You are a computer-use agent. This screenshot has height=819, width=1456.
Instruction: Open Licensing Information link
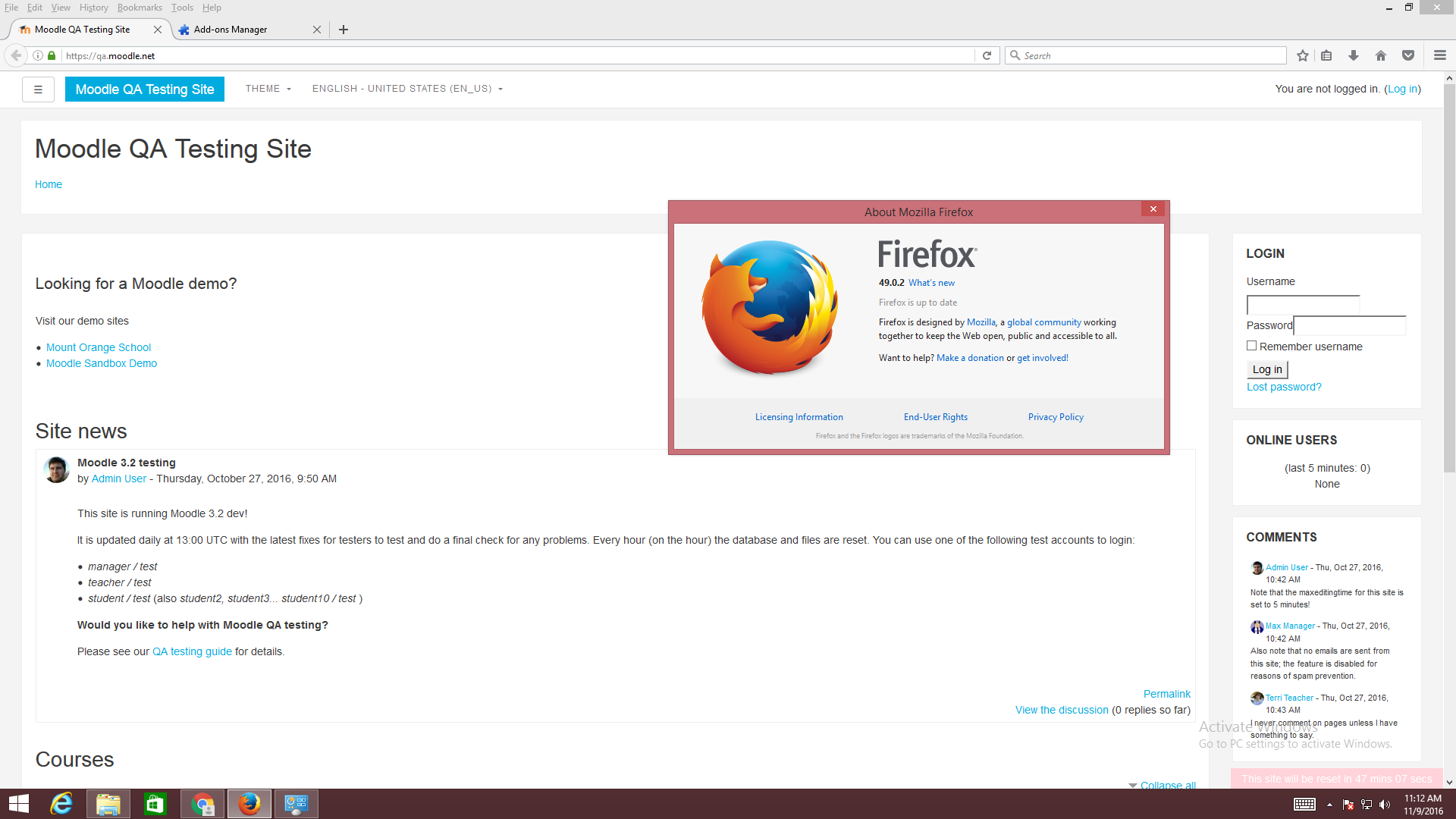(x=799, y=417)
